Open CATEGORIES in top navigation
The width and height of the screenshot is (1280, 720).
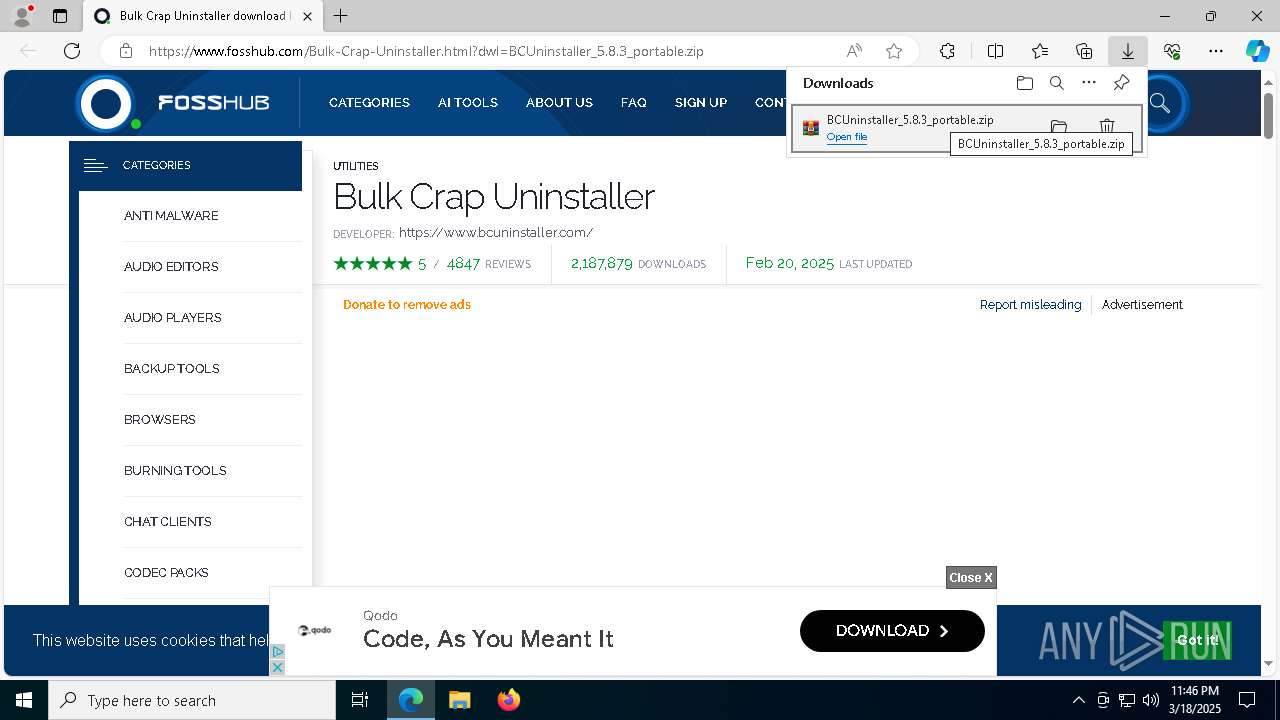click(369, 103)
